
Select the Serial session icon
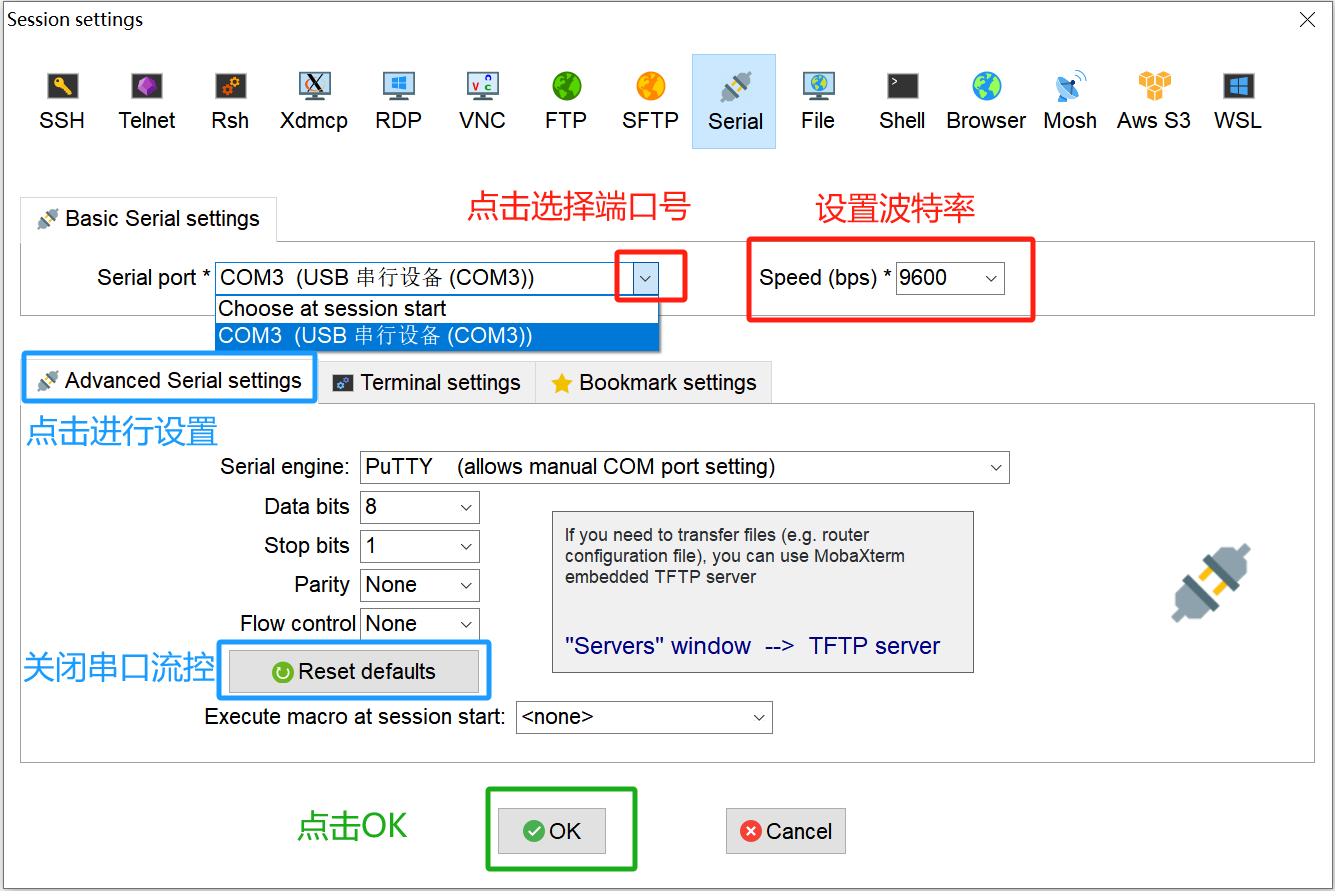point(734,102)
